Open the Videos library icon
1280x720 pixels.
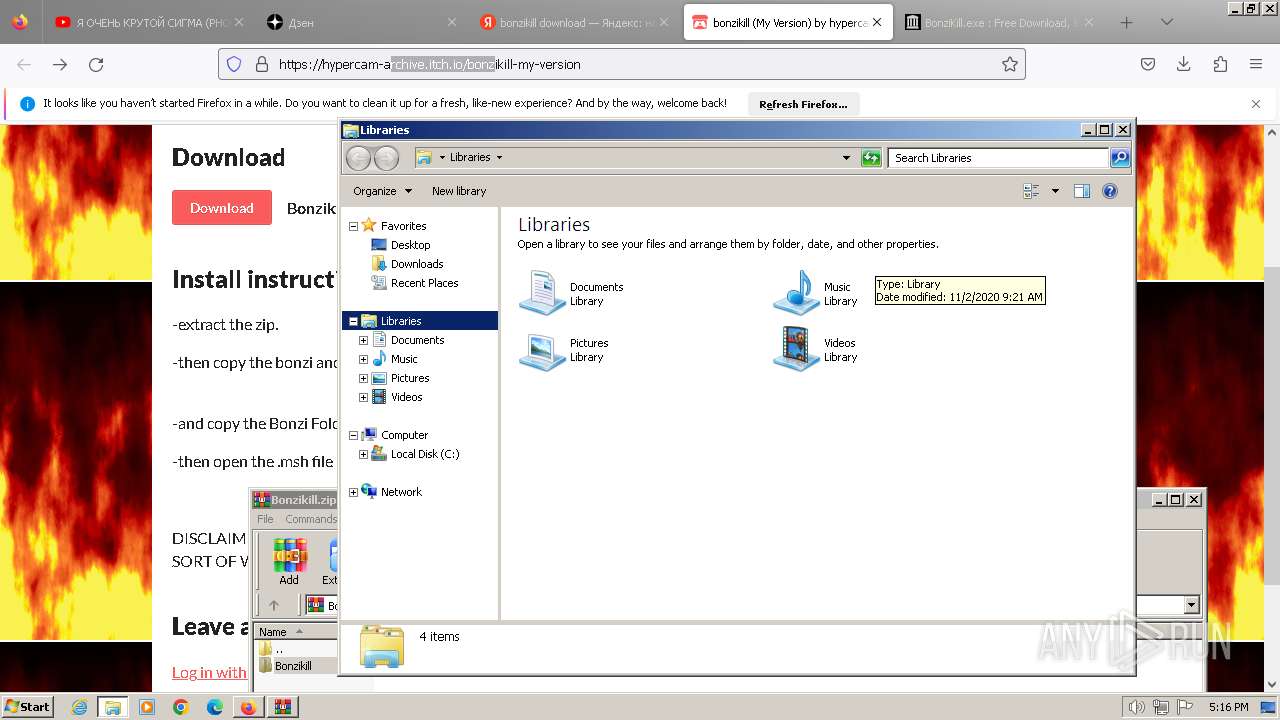(x=796, y=350)
